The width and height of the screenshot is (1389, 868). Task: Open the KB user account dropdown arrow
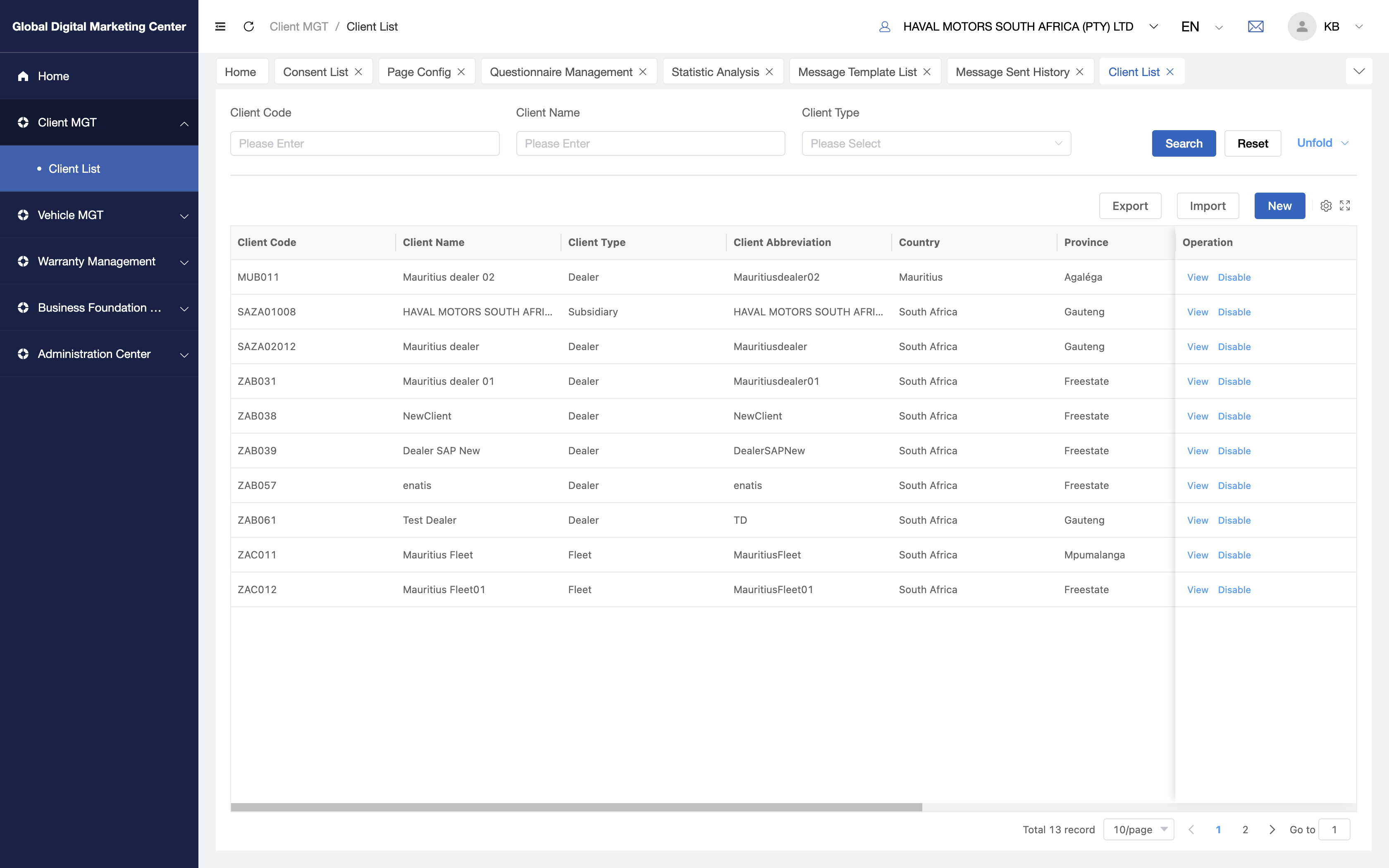(x=1358, y=26)
